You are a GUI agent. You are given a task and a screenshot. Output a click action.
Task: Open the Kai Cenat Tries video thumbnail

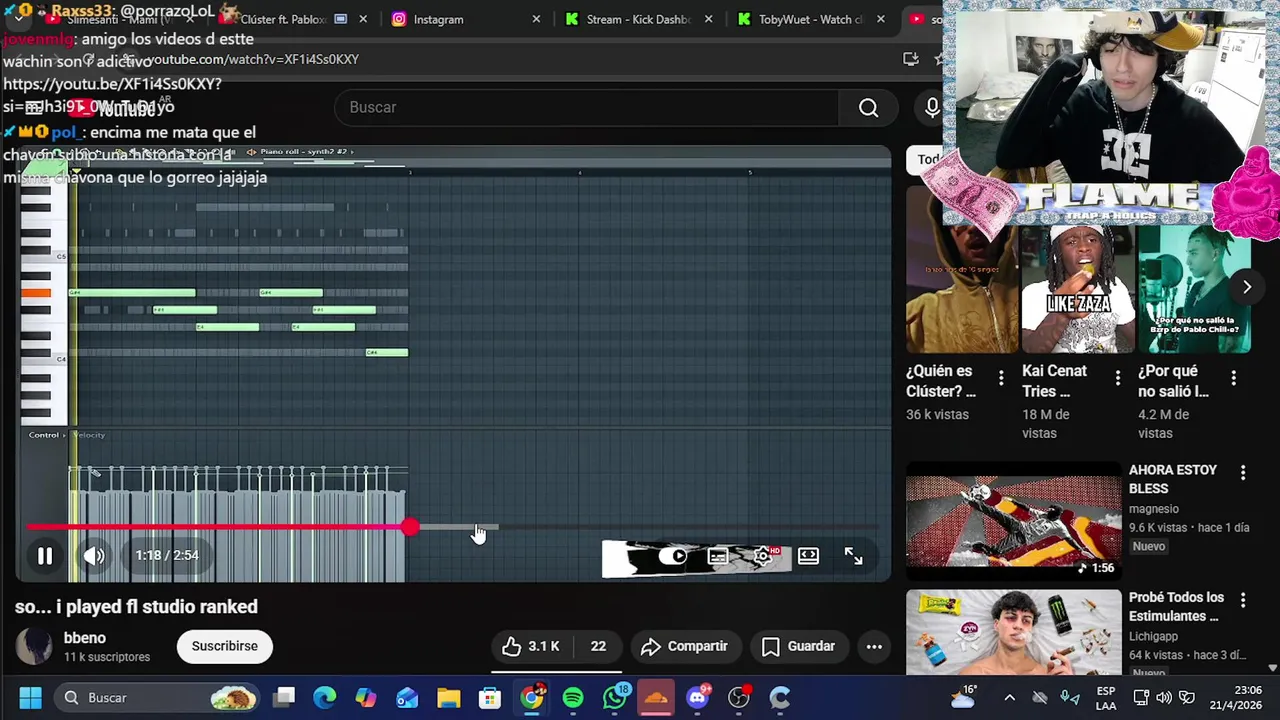tap(1078, 289)
